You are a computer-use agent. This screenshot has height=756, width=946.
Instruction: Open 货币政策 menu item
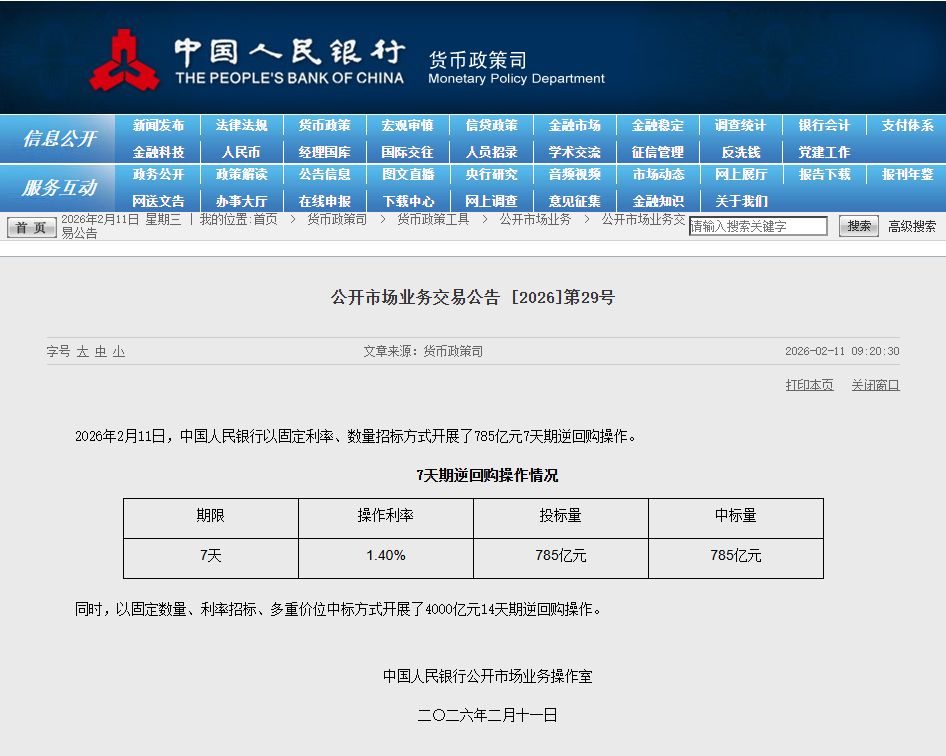[x=324, y=125]
